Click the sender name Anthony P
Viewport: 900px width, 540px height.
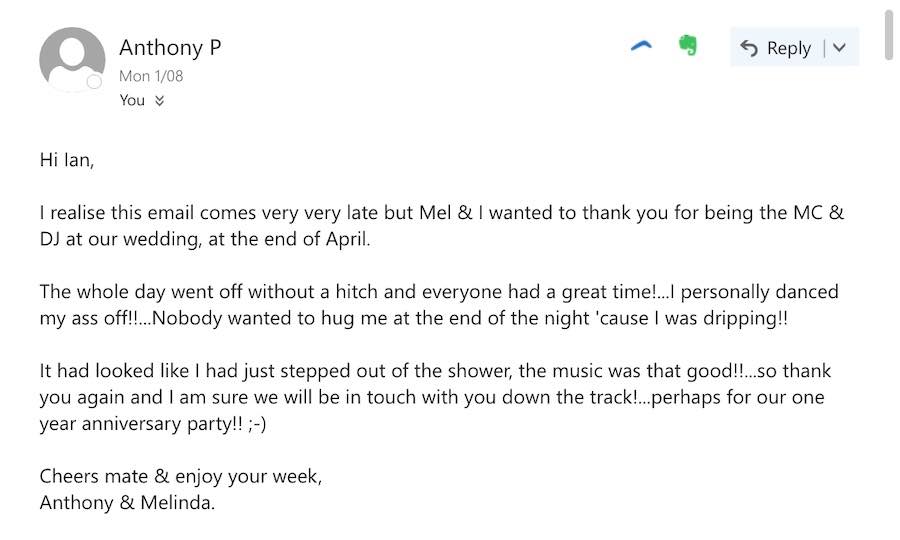170,47
